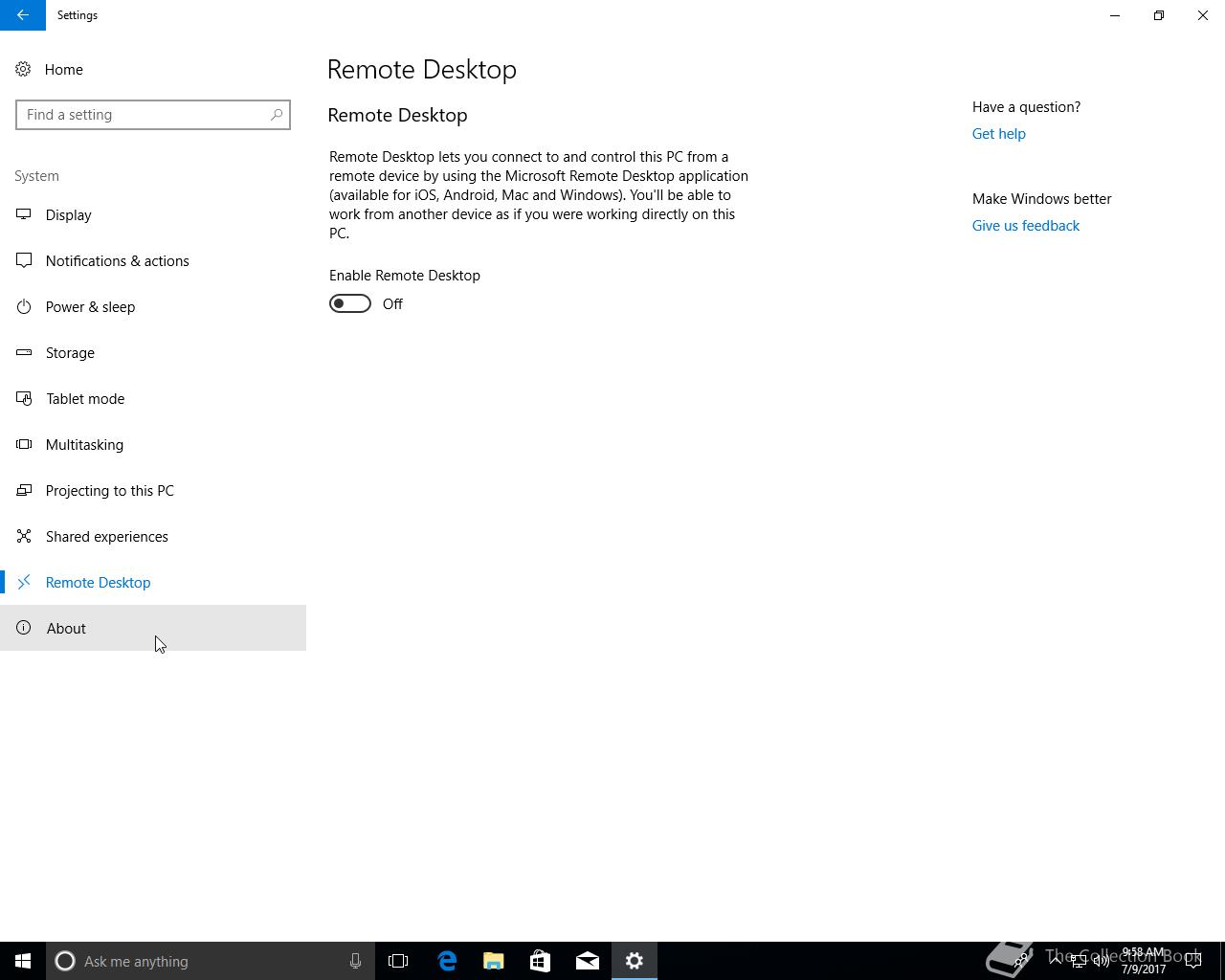Click the Cortana circle icon
Image resolution: width=1225 pixels, height=980 pixels.
(65, 961)
